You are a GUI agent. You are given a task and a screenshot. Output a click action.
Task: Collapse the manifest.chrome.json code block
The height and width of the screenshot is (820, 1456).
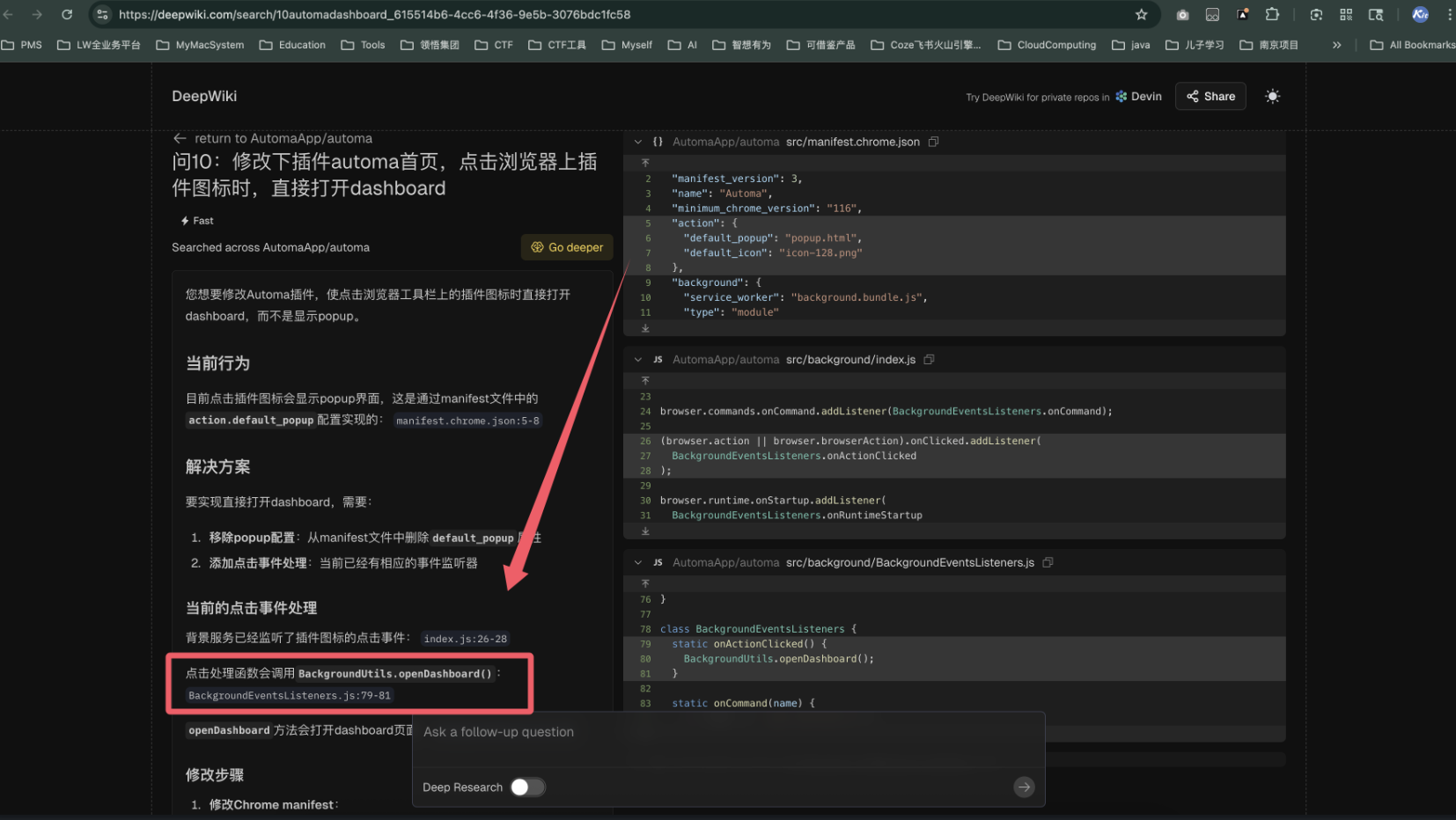pos(638,142)
